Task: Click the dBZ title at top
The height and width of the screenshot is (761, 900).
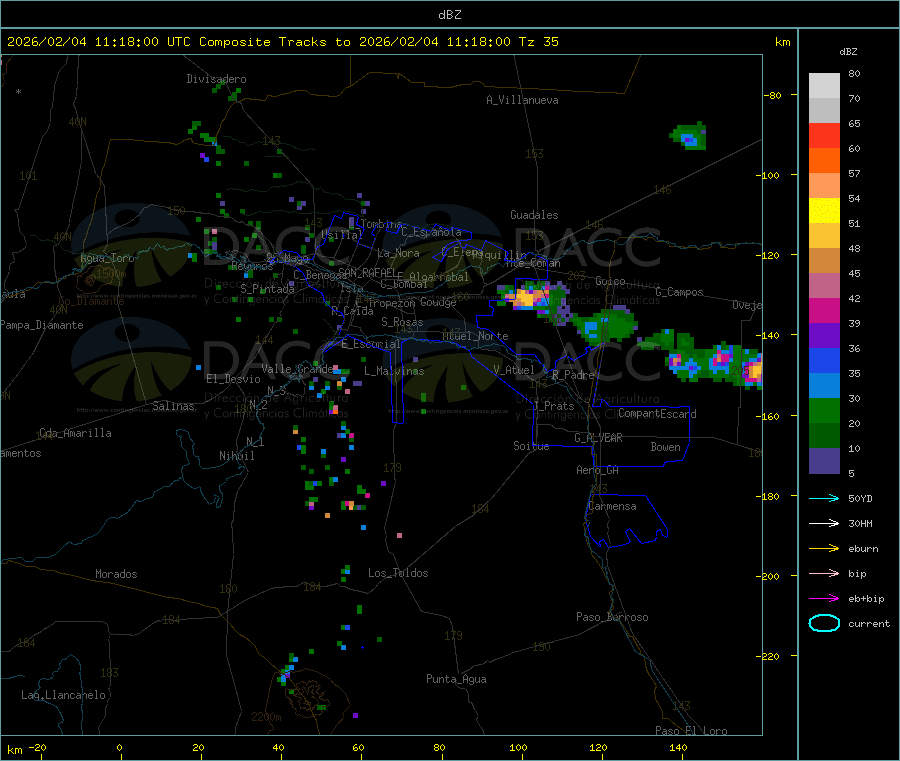Action: (x=449, y=14)
